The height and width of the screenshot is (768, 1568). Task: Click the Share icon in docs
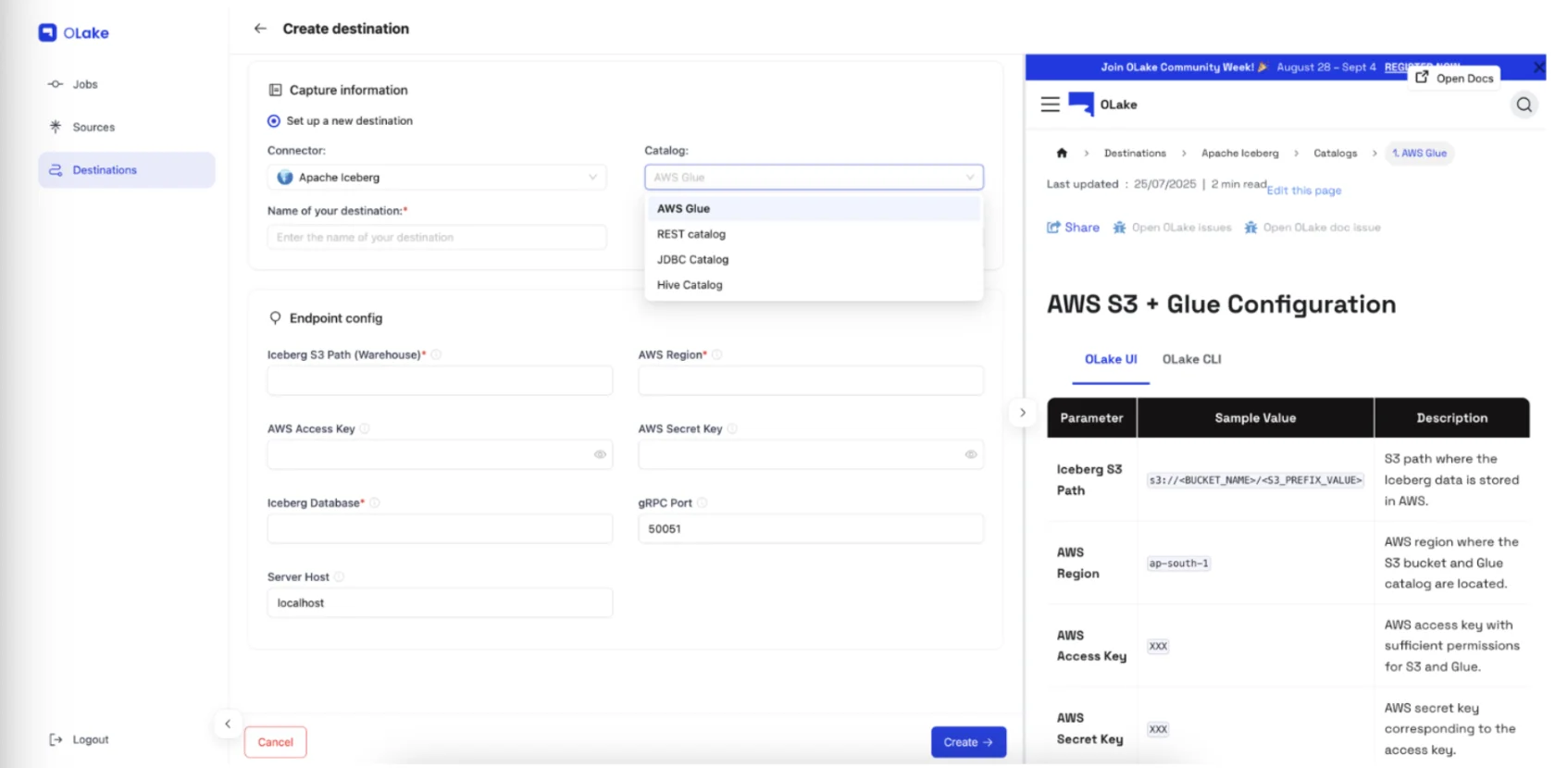click(1053, 228)
